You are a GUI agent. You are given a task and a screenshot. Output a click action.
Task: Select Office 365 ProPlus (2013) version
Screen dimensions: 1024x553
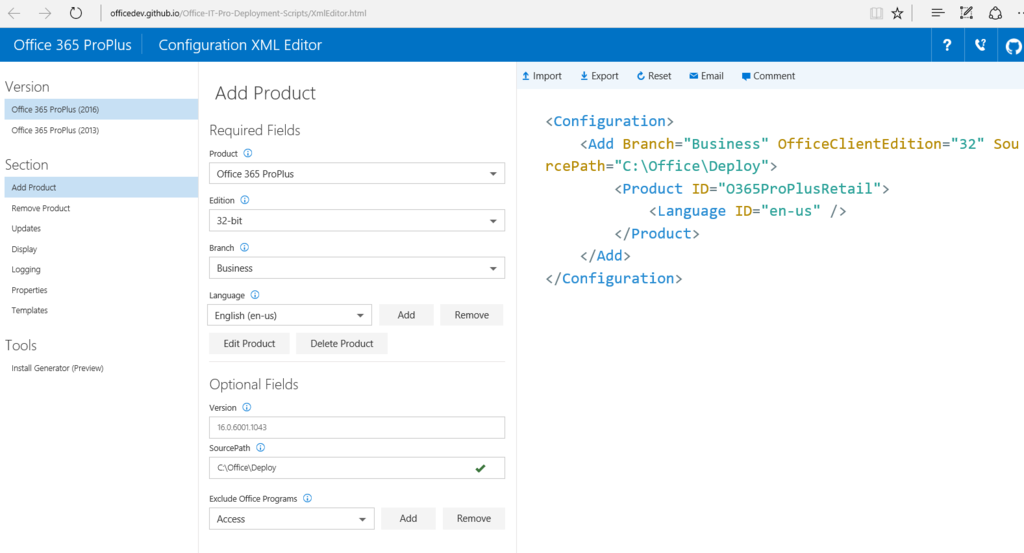click(55, 130)
